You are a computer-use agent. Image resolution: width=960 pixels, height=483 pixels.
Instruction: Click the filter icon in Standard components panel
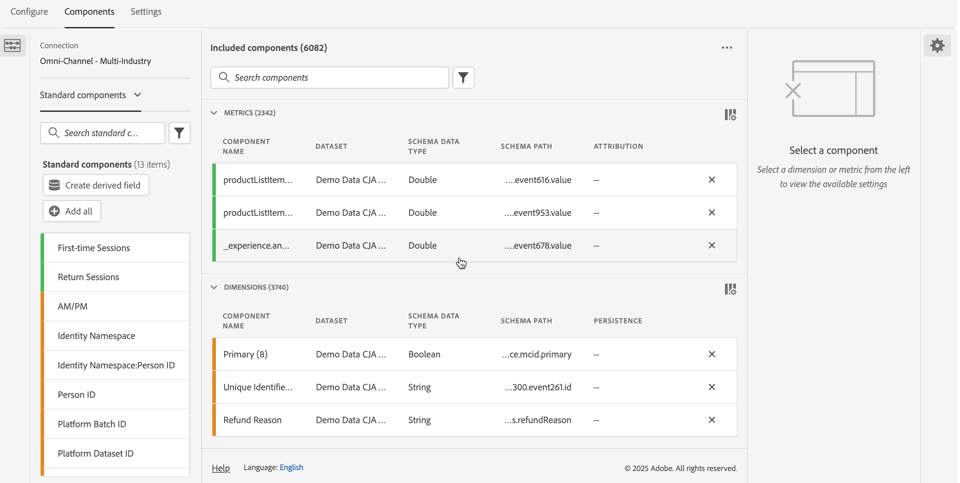pyautogui.click(x=180, y=133)
